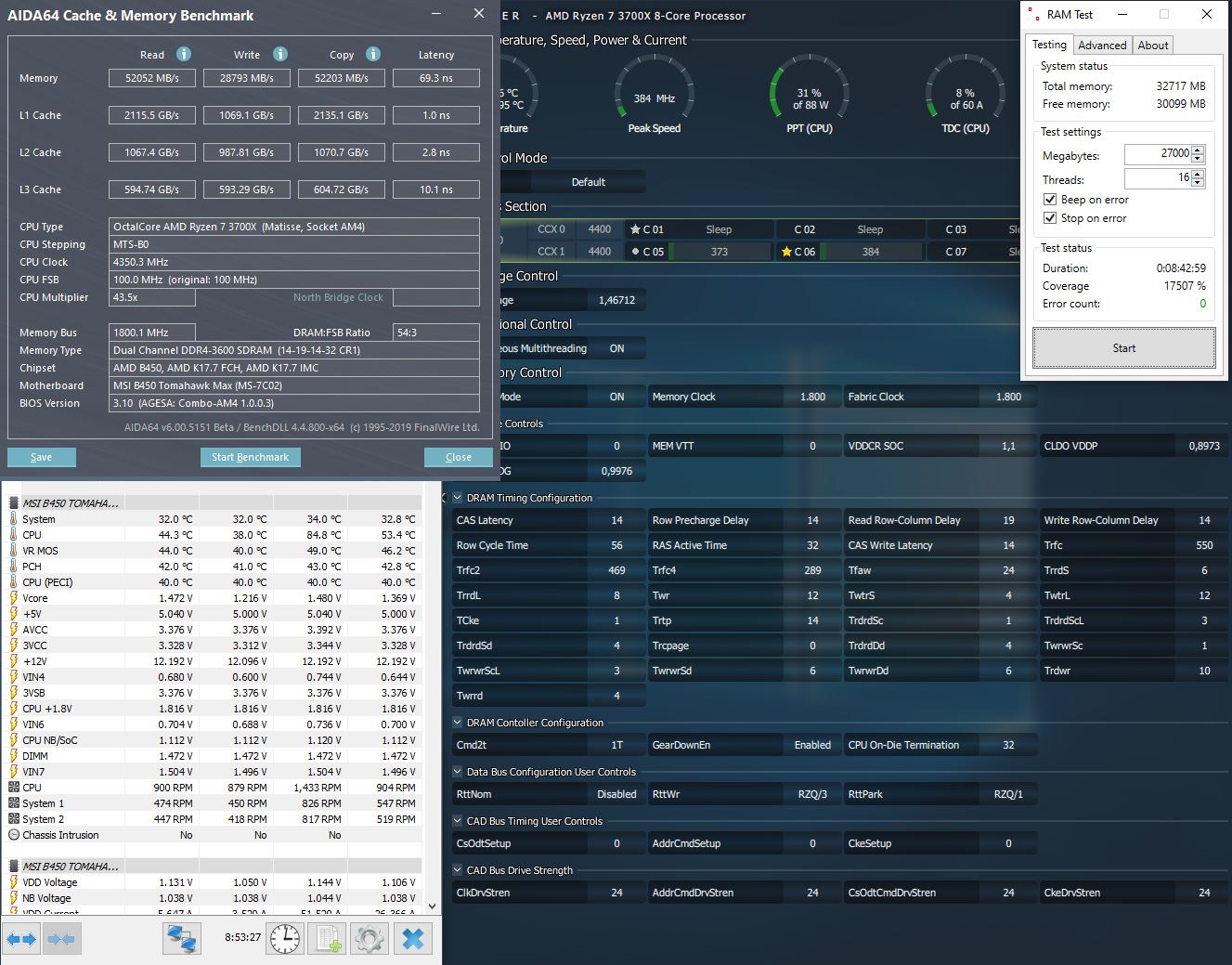The height and width of the screenshot is (965, 1232).
Task: Click the CAS Latency value 14
Action: (x=616, y=520)
